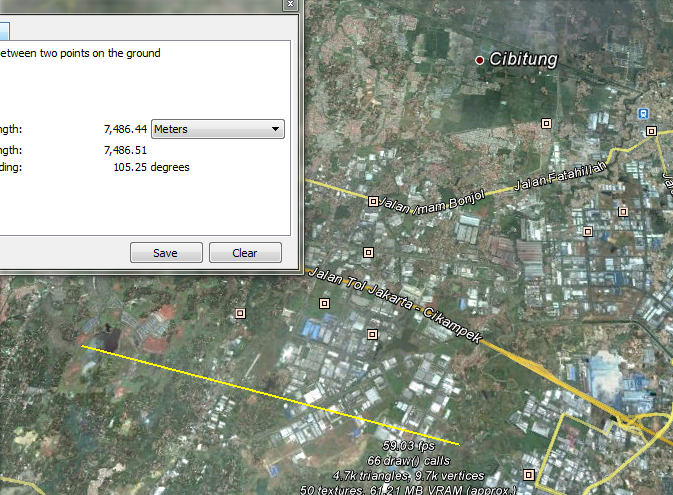Click the blue transit station icon
The height and width of the screenshot is (495, 673).
(x=643, y=113)
